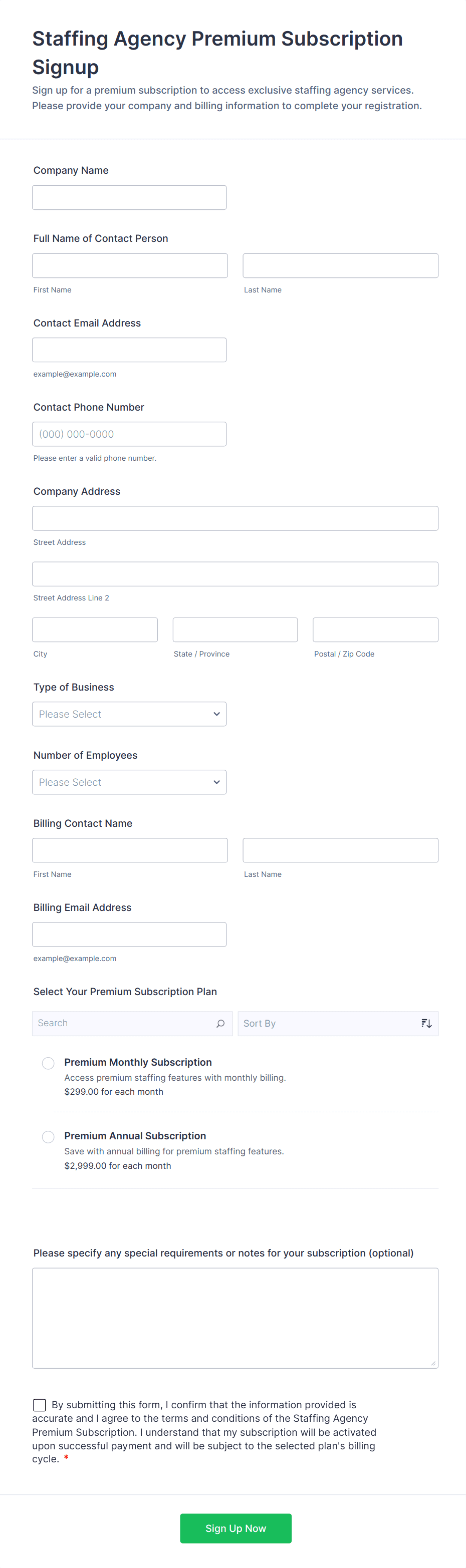Check the terms agreement checkbox

pyautogui.click(x=40, y=1404)
